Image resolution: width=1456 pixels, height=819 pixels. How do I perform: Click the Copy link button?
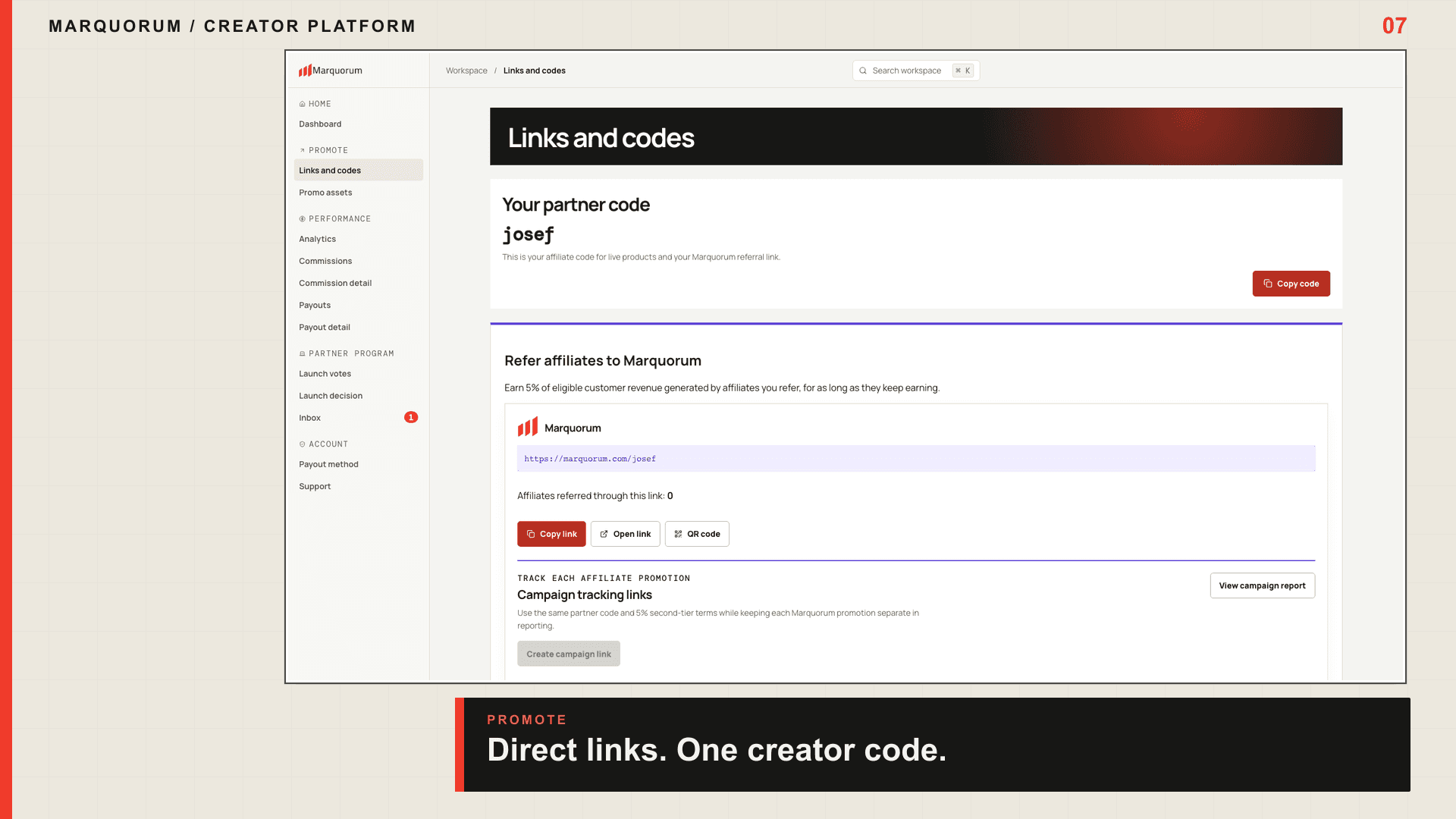(x=551, y=534)
